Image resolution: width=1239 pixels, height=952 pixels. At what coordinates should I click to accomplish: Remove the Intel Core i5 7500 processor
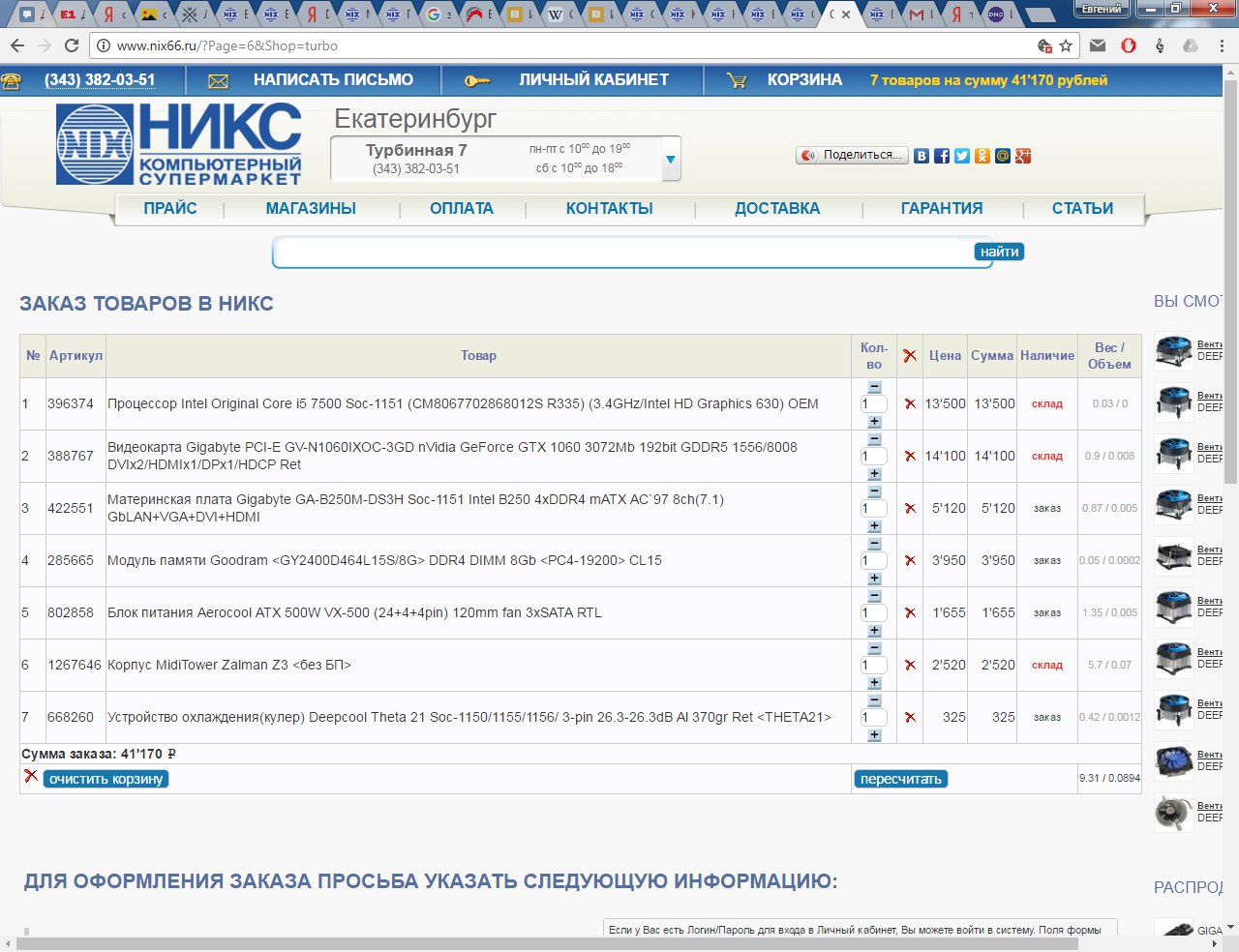click(910, 403)
